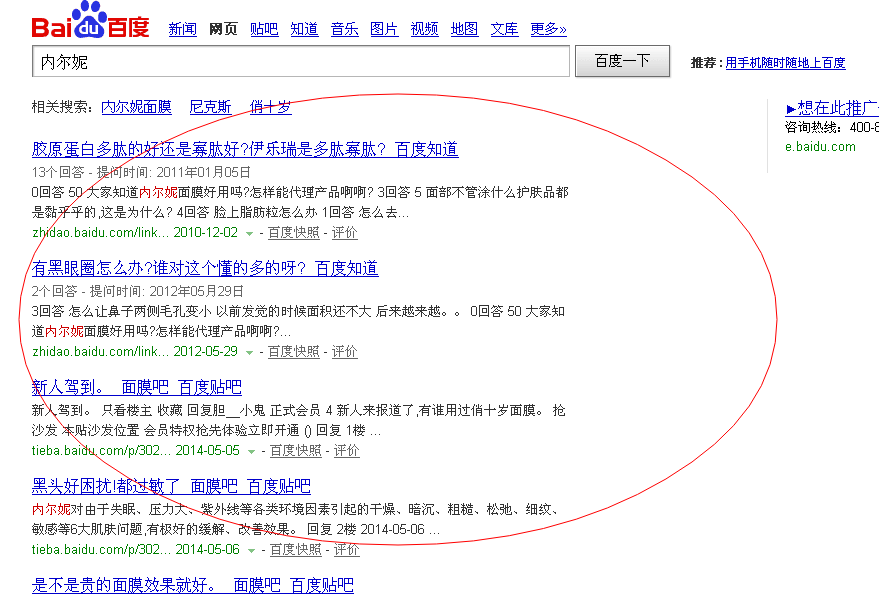Switch to the 贴吧 tab
879x602 pixels.
264,29
